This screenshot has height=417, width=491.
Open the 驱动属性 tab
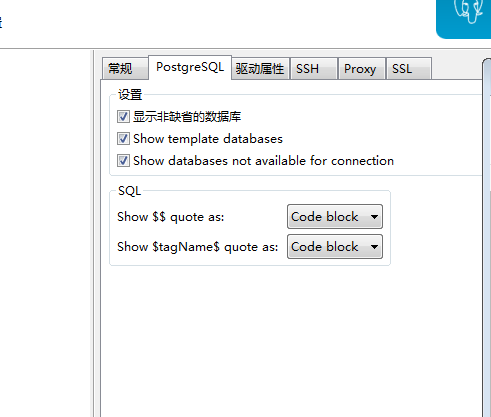[260, 69]
